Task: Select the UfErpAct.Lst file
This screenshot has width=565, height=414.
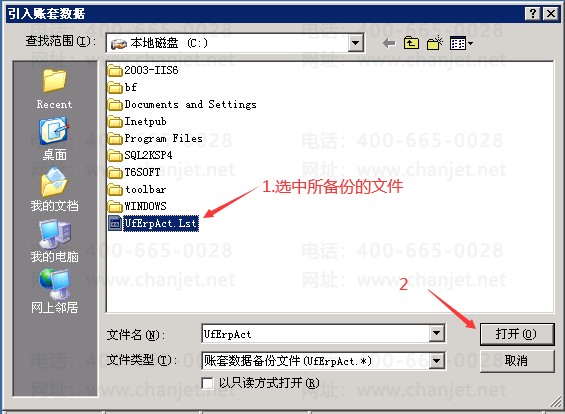Action: pyautogui.click(x=154, y=223)
